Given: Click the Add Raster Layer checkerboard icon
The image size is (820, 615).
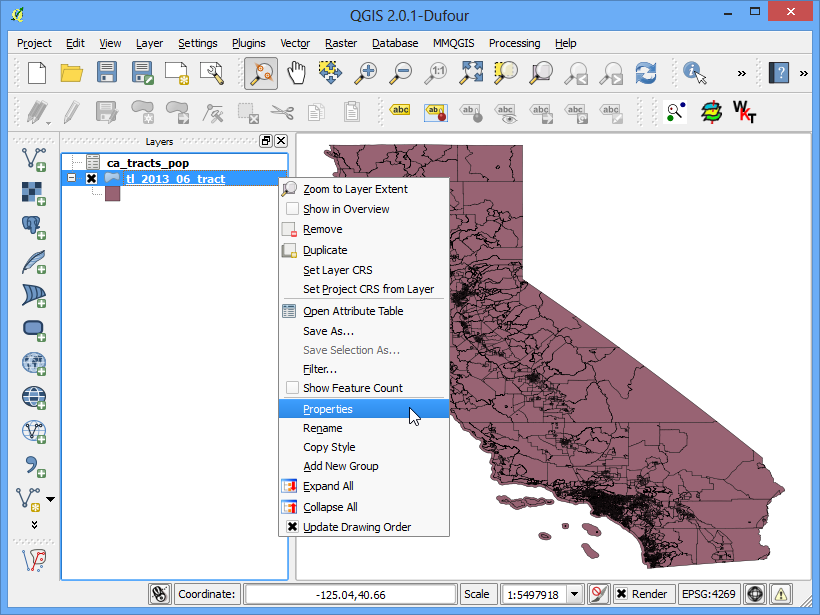Looking at the screenshot, I should (x=33, y=193).
